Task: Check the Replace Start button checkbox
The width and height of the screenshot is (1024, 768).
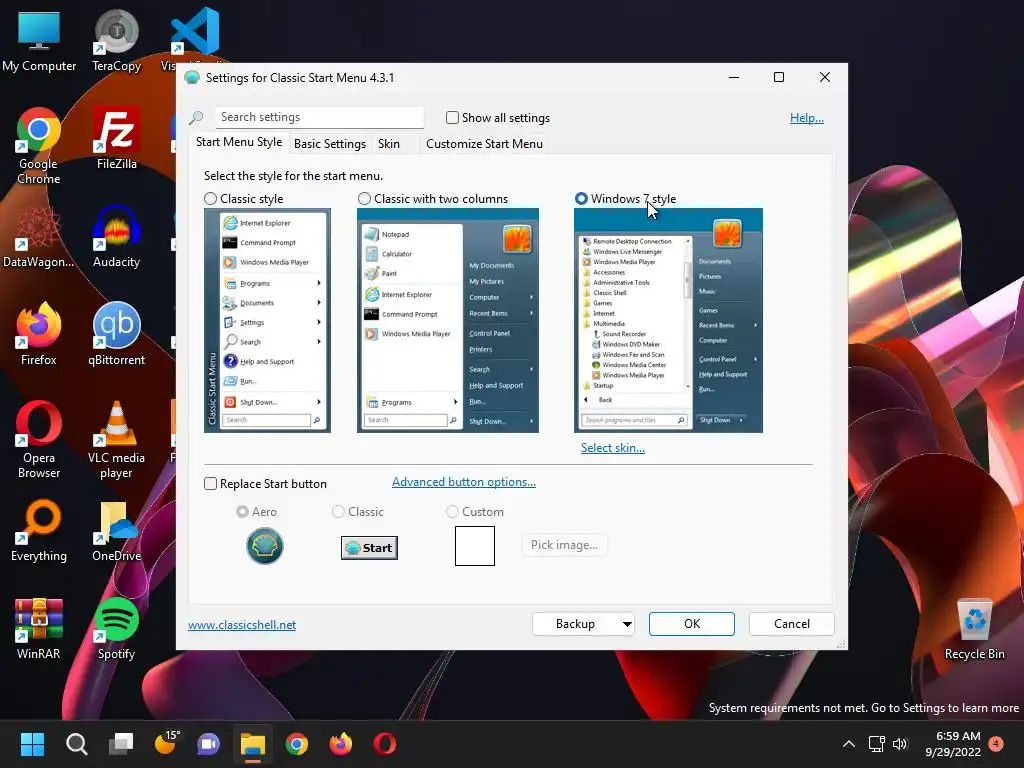Action: point(210,483)
